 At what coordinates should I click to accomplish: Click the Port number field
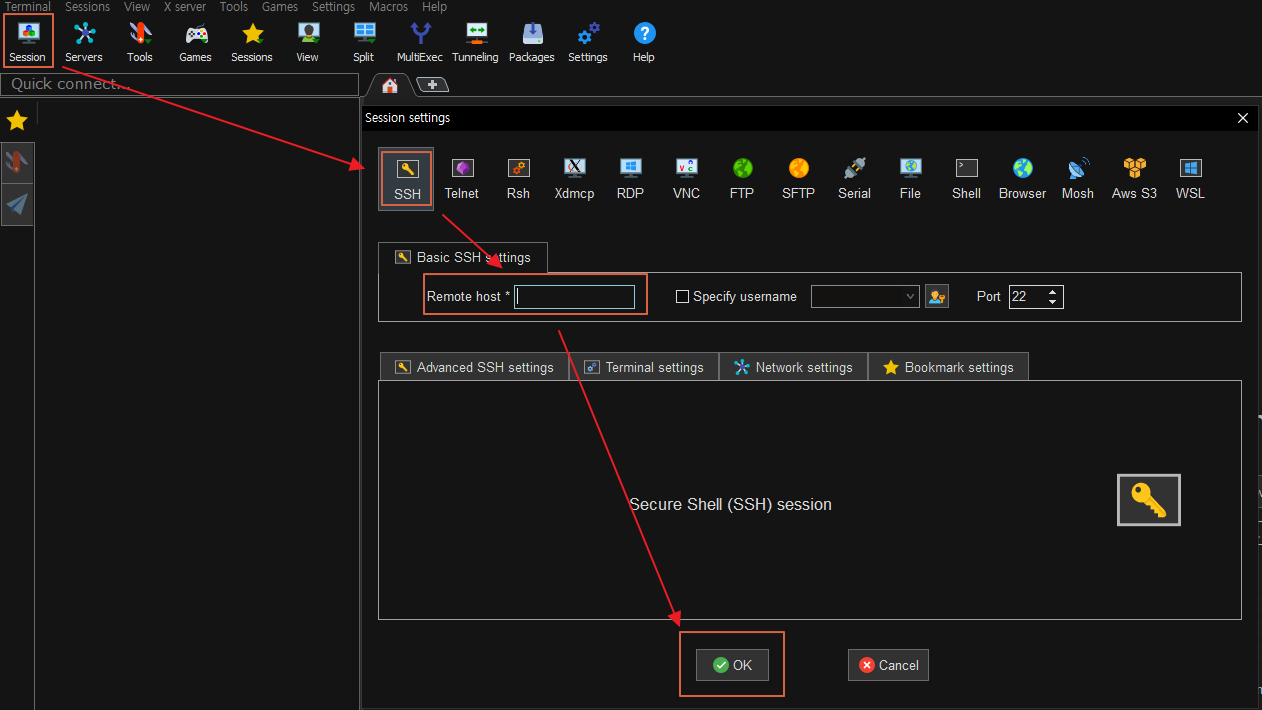[1026, 296]
